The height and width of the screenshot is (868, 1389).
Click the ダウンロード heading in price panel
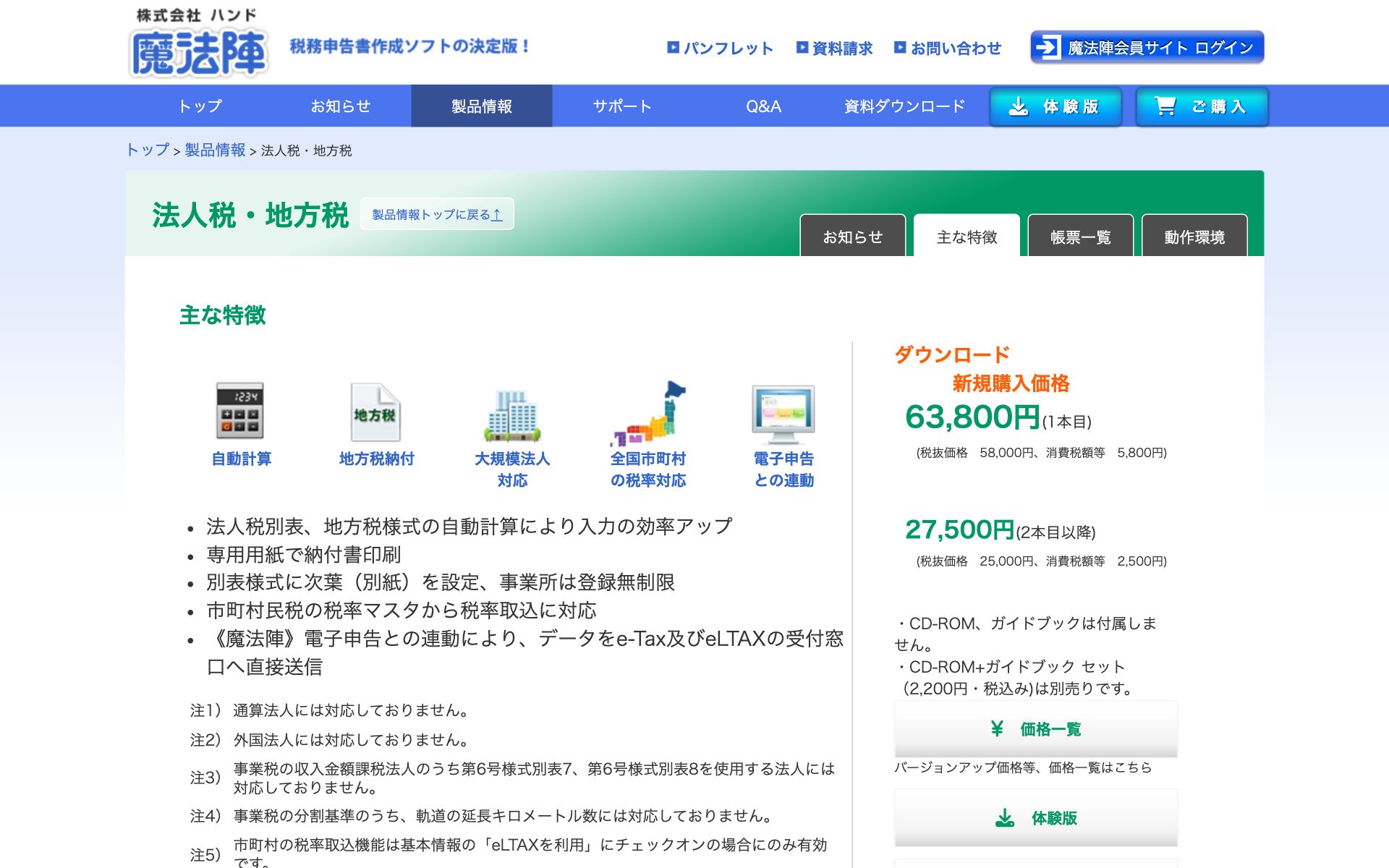(x=952, y=354)
